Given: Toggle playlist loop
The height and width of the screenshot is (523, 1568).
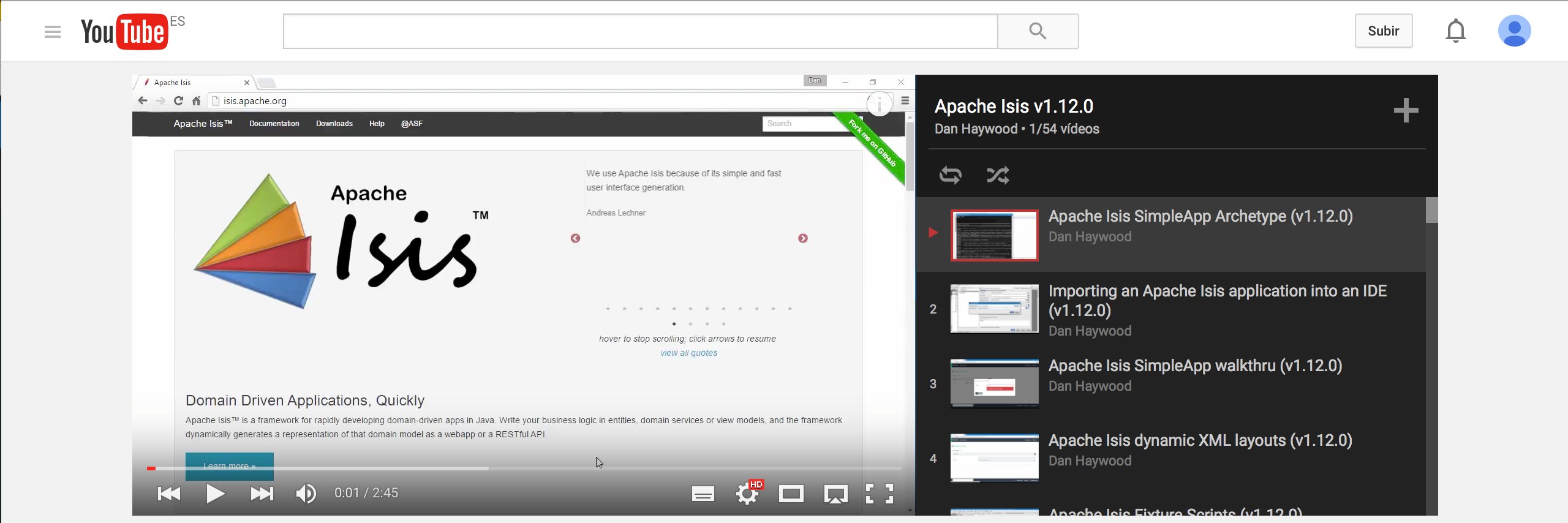Looking at the screenshot, I should (x=950, y=175).
